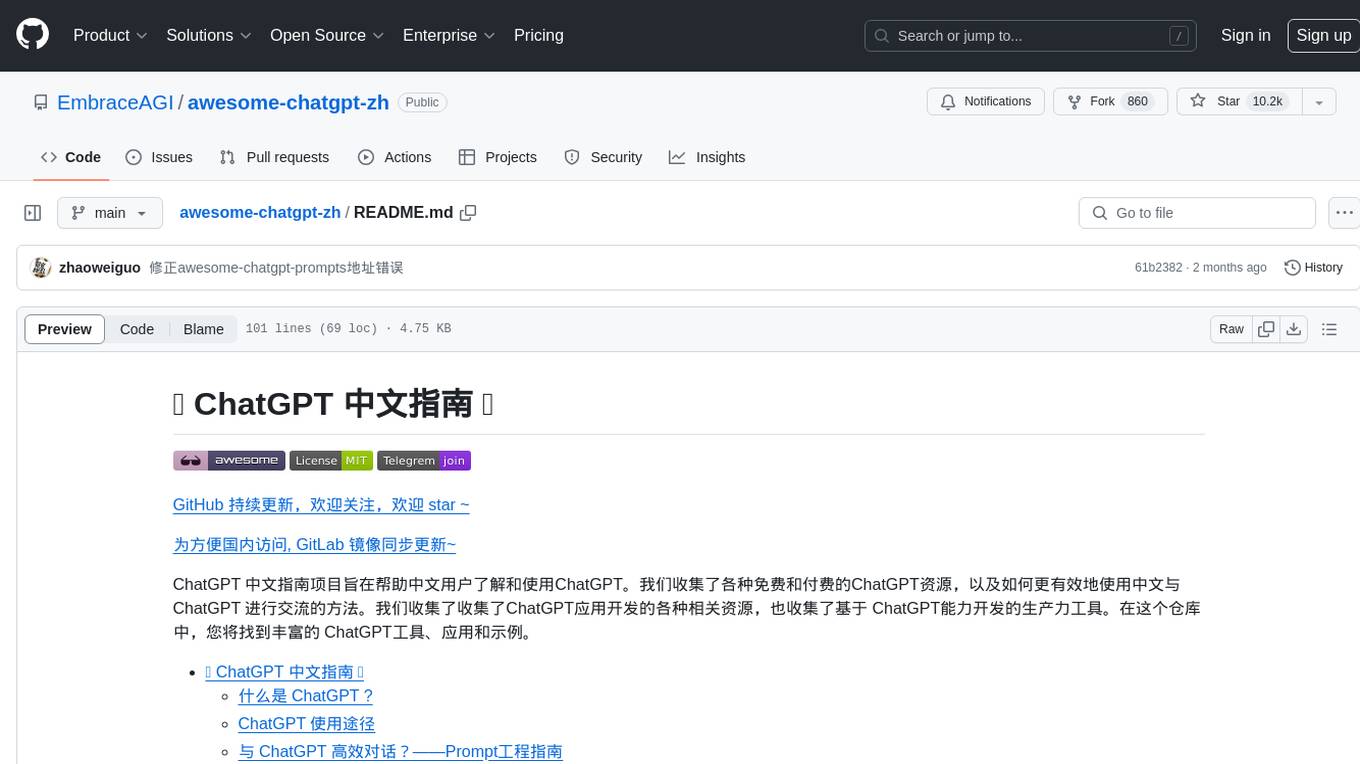Screen dimensions: 1360x764
Task: Jump to ChatGPT 使用途径 section
Action: coord(306,724)
